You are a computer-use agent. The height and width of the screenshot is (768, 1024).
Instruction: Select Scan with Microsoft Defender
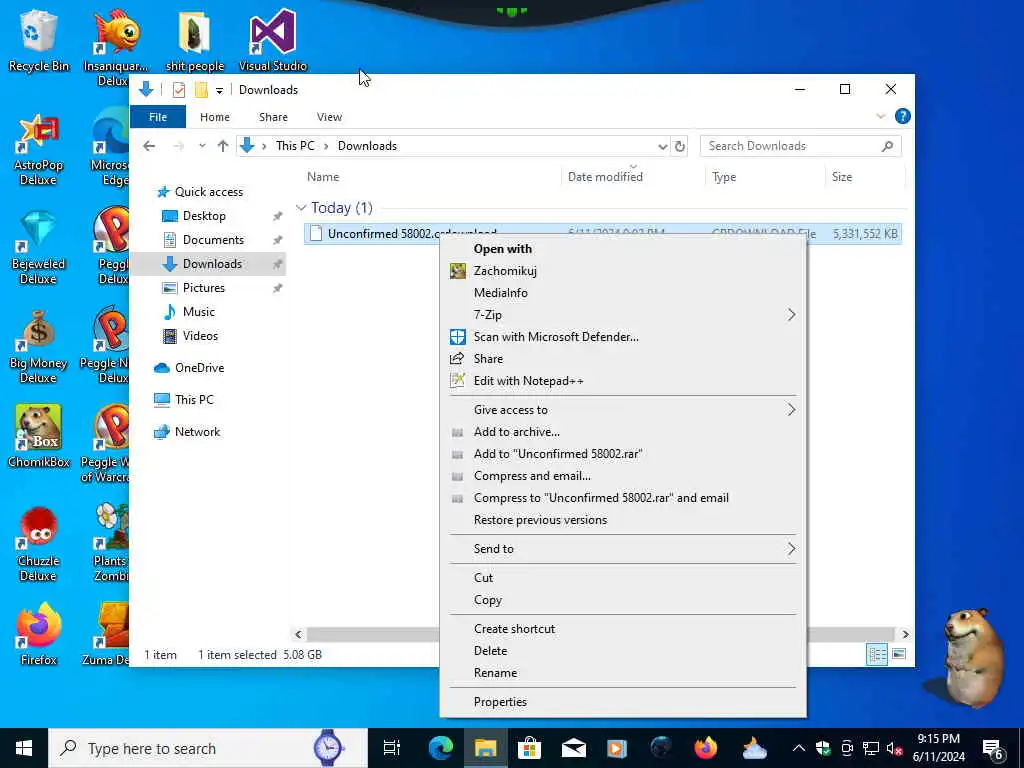pos(622,337)
